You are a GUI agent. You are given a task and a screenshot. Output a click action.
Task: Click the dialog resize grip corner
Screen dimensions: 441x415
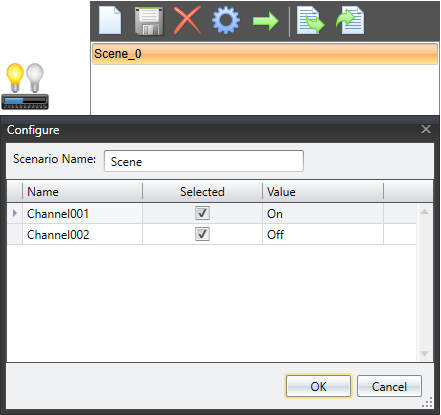click(x=428, y=402)
